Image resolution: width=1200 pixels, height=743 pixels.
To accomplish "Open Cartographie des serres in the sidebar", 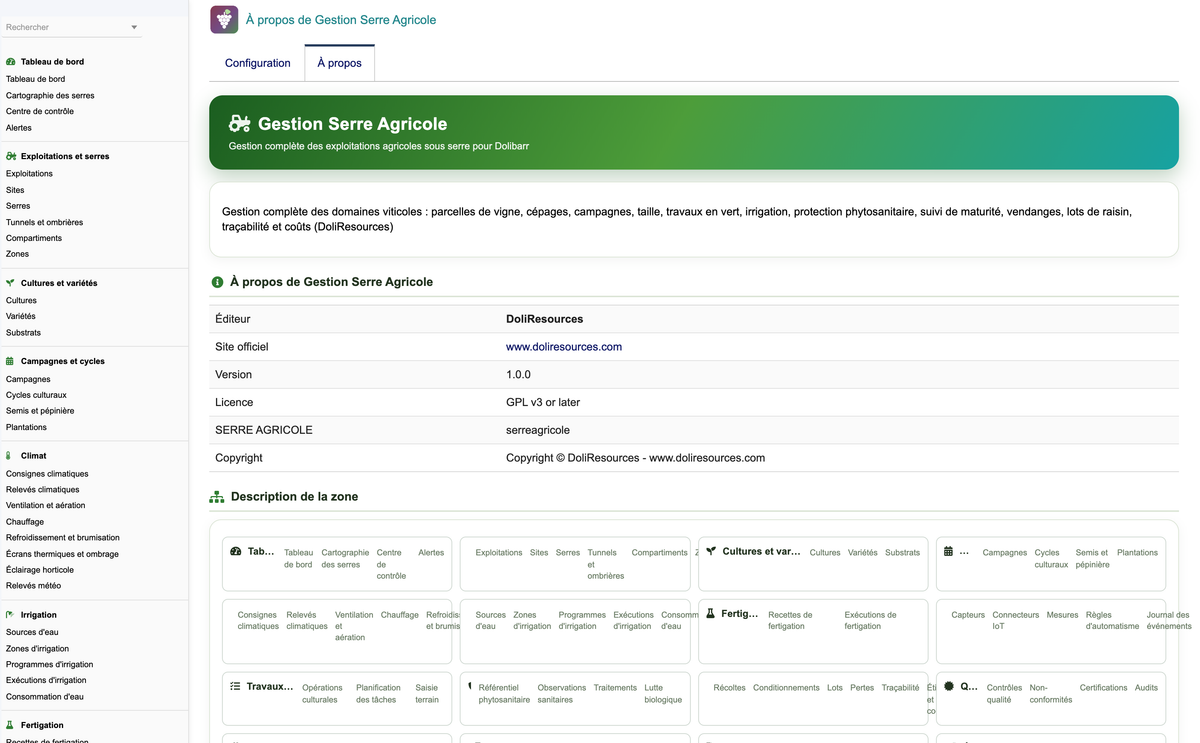I will 50,96.
